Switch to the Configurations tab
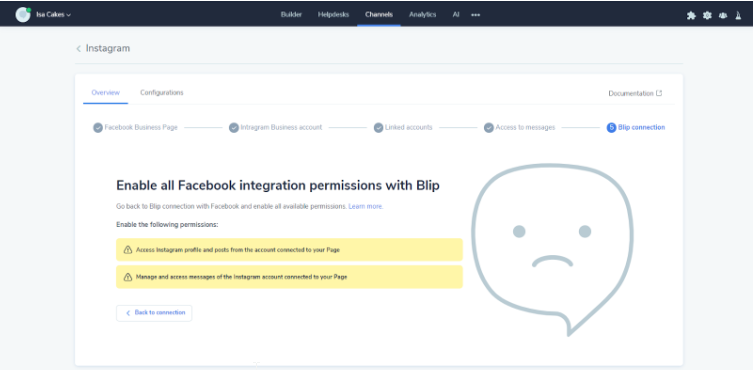753x370 pixels. click(x=162, y=93)
